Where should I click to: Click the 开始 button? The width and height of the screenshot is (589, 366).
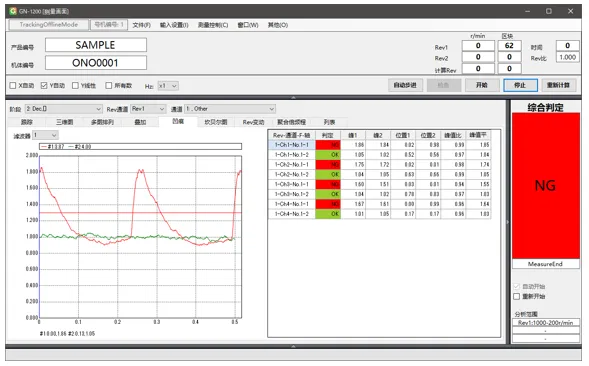tap(482, 85)
